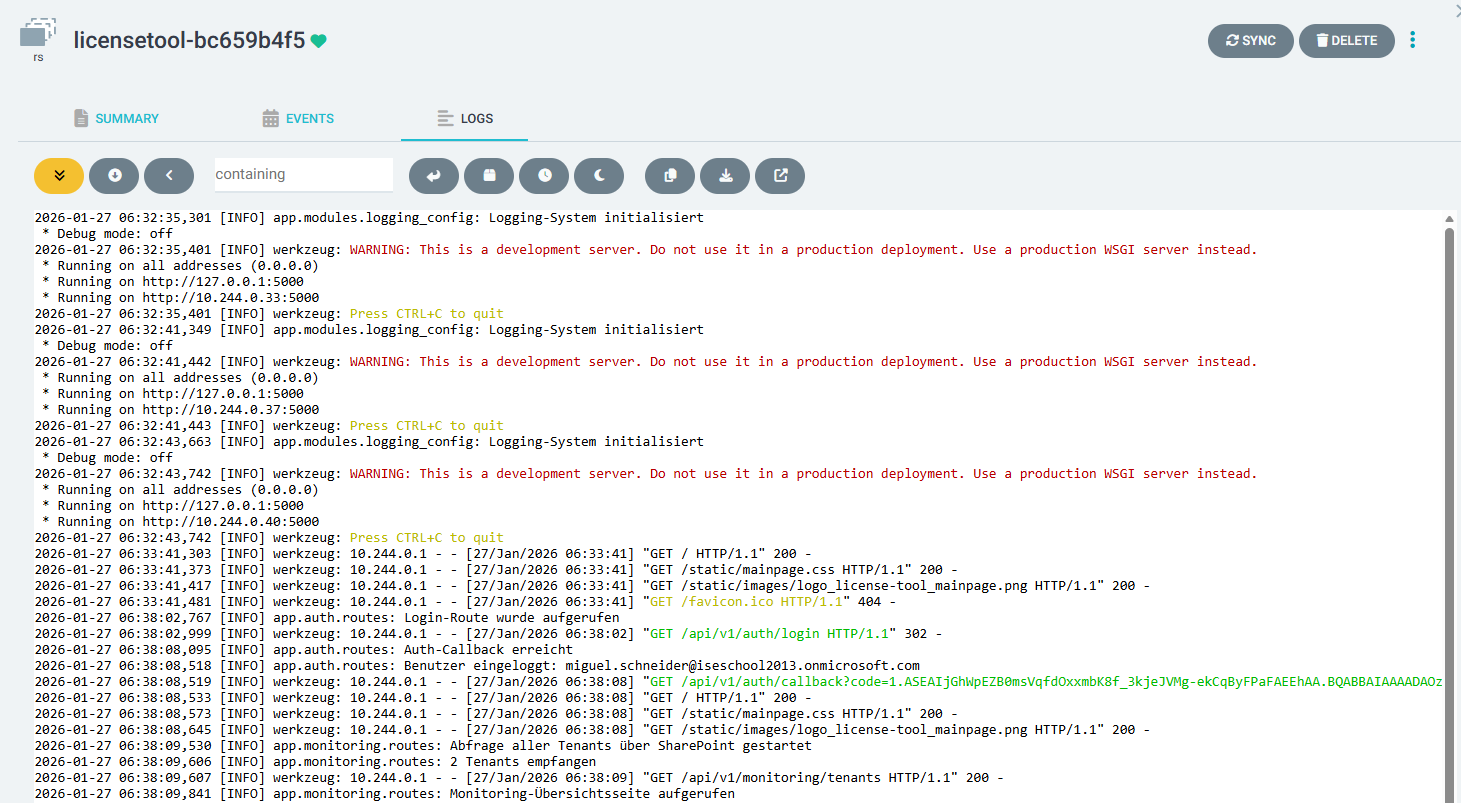The width and height of the screenshot is (1461, 803).
Task: Open the SUMMARY tab
Action: [x=116, y=118]
